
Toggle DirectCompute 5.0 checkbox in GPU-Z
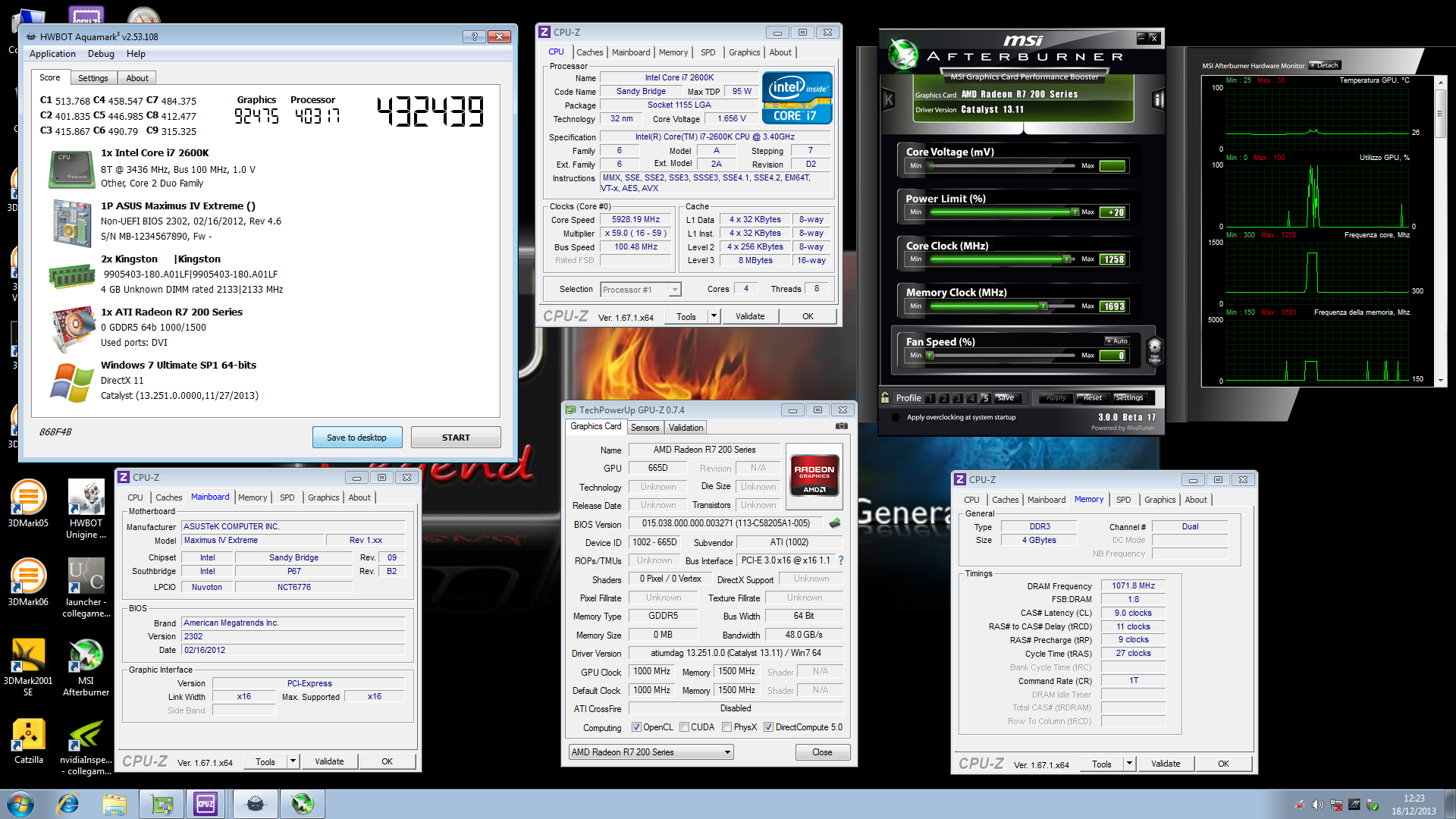click(768, 727)
